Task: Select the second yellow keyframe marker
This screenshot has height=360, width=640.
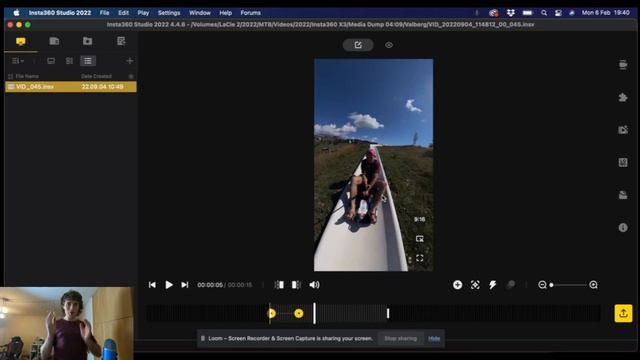Action: click(x=299, y=313)
